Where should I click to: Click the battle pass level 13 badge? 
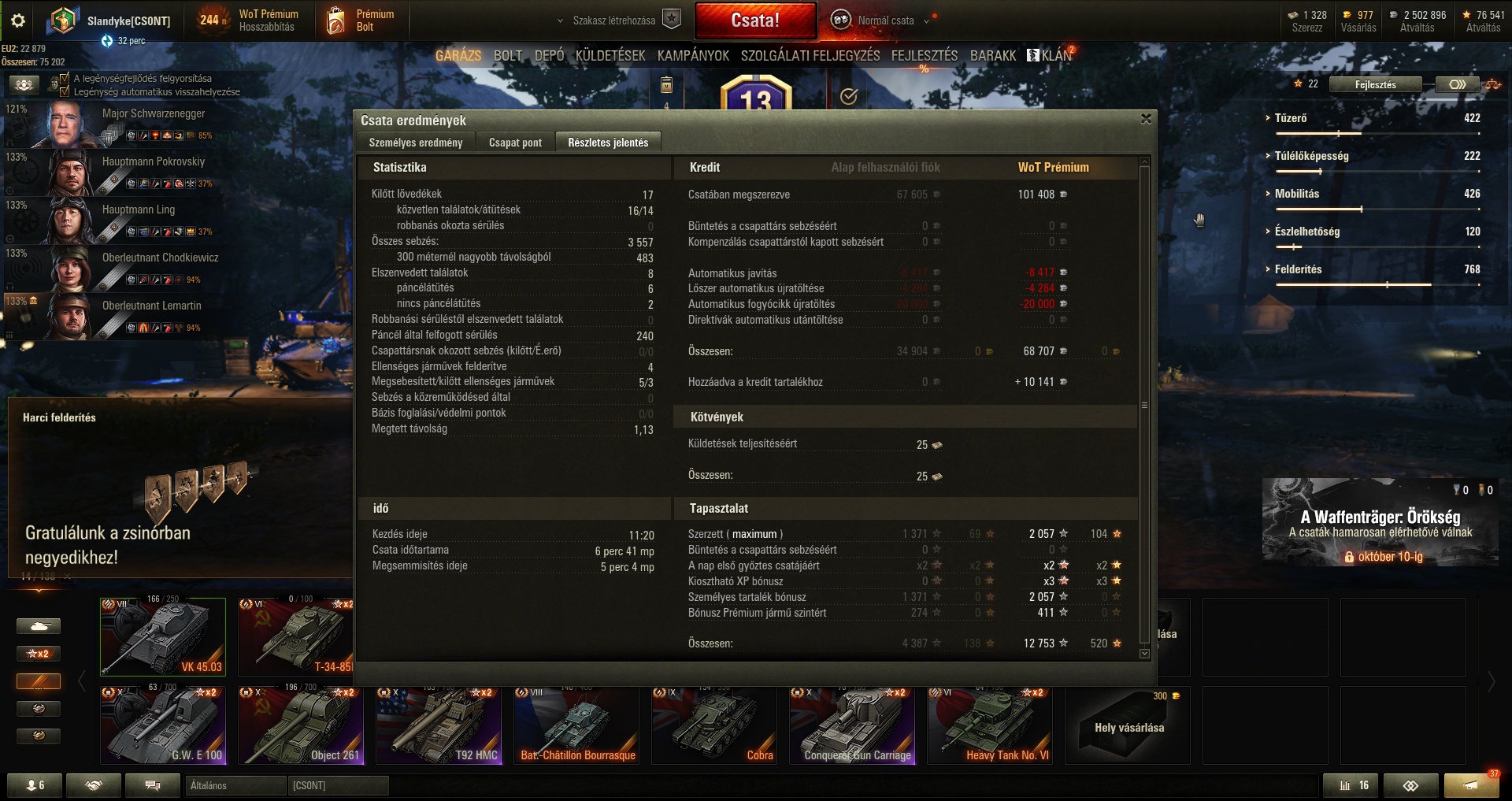coord(756,93)
